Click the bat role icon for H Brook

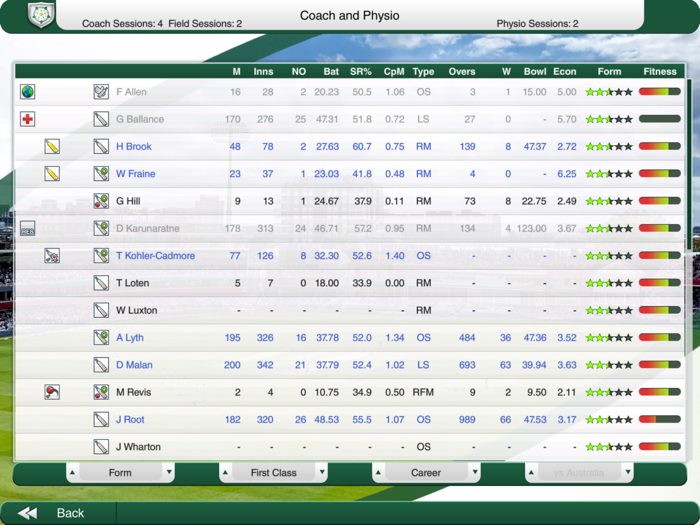click(101, 146)
